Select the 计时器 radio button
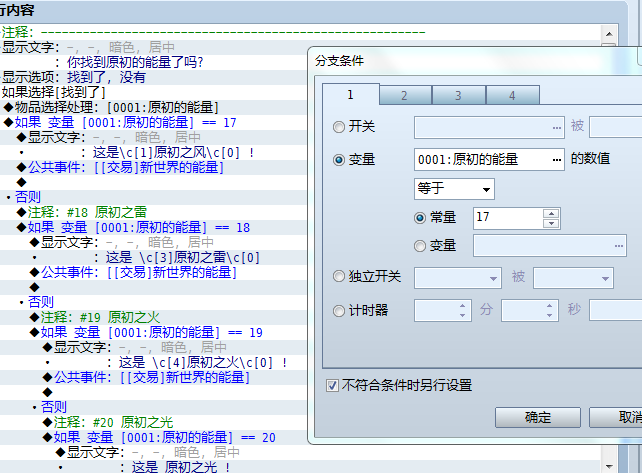The image size is (642, 473). (x=339, y=311)
